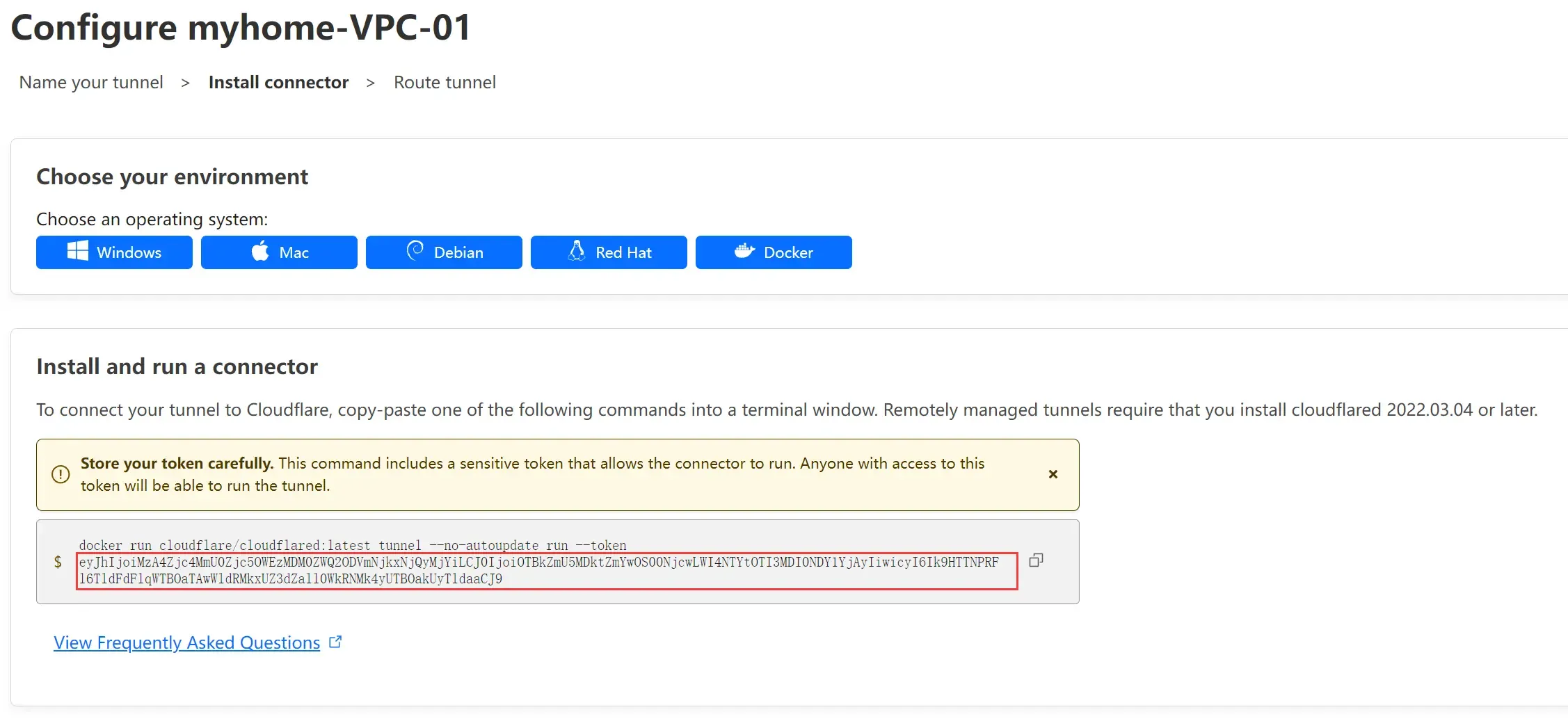The height and width of the screenshot is (721, 1568).
Task: Click the token string starting with eyJhIjoi
Action: point(539,571)
